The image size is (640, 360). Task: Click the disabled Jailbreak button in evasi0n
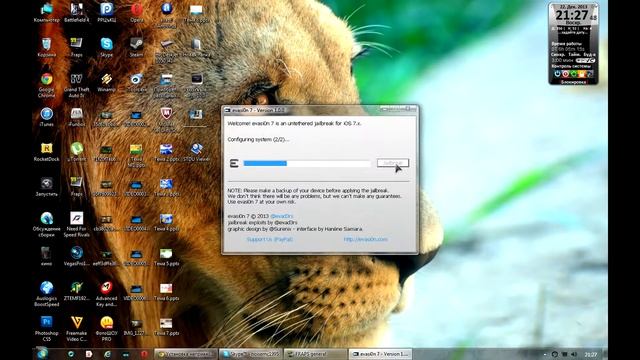393,163
